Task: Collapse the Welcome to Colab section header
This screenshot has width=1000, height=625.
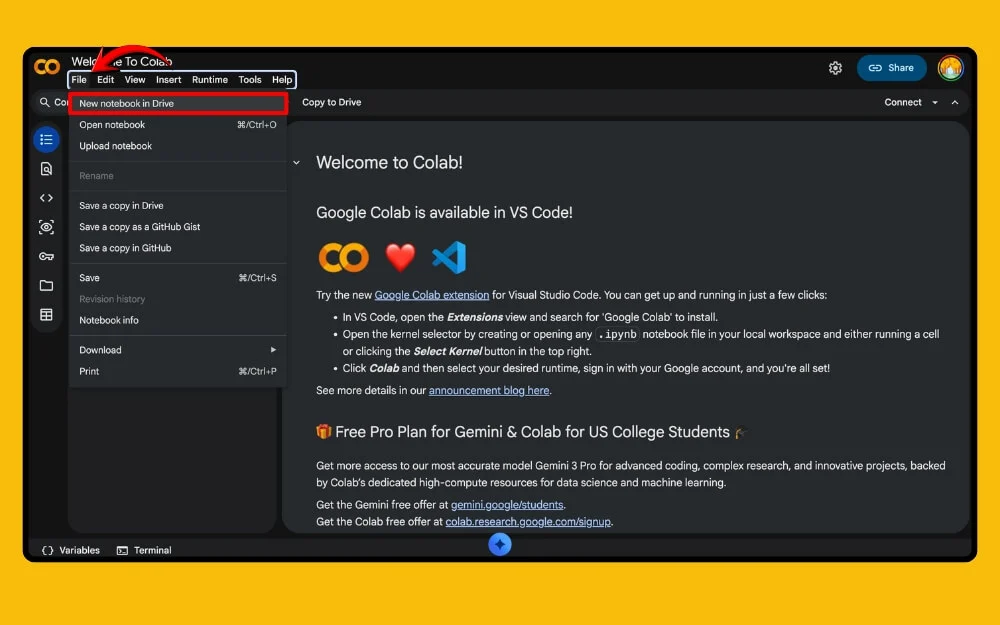Action: (x=296, y=161)
